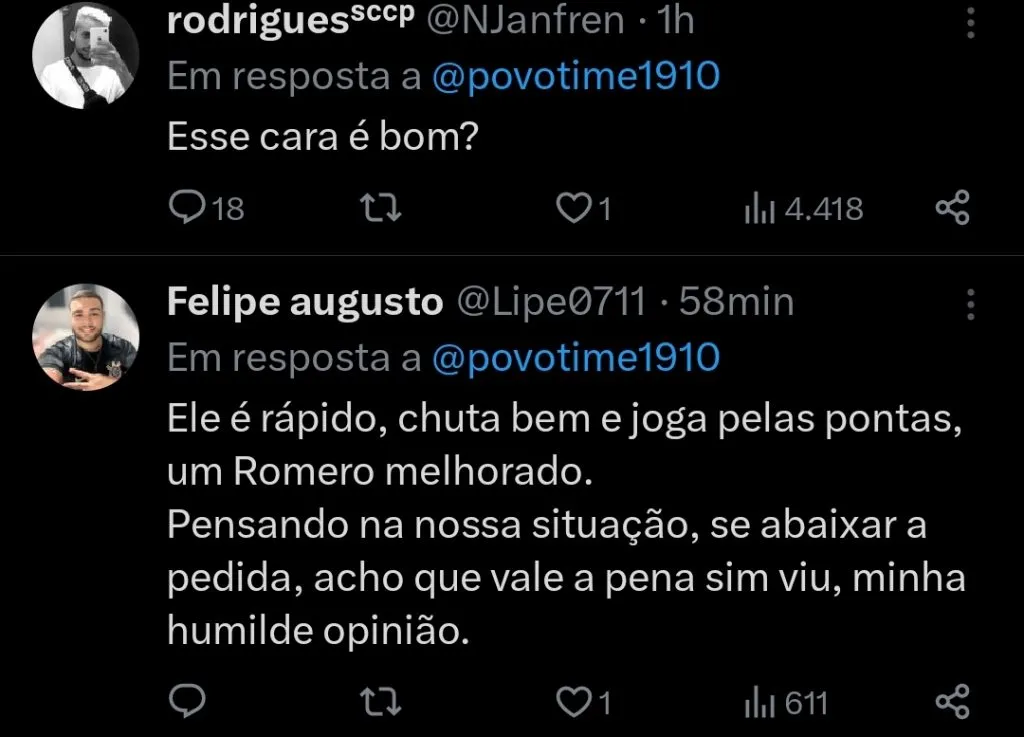1024x737 pixels.
Task: Open Felipe augusto's profile picture
Action: point(86,335)
